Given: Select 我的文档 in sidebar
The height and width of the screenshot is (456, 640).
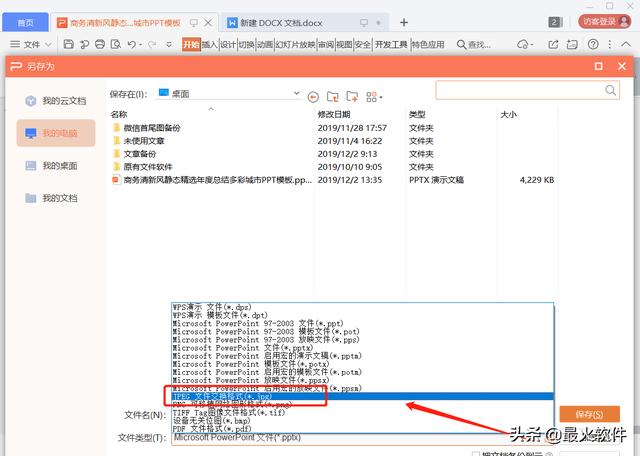Looking at the screenshot, I should click(x=56, y=198).
